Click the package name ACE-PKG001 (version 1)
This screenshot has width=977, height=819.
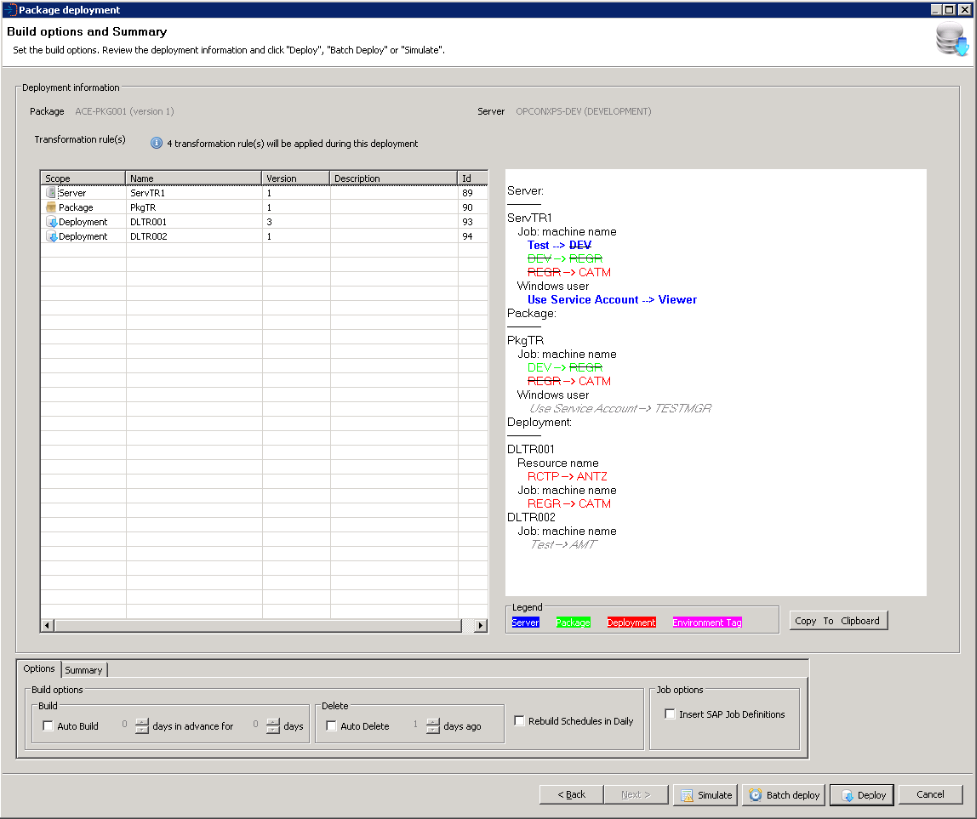pos(125,112)
